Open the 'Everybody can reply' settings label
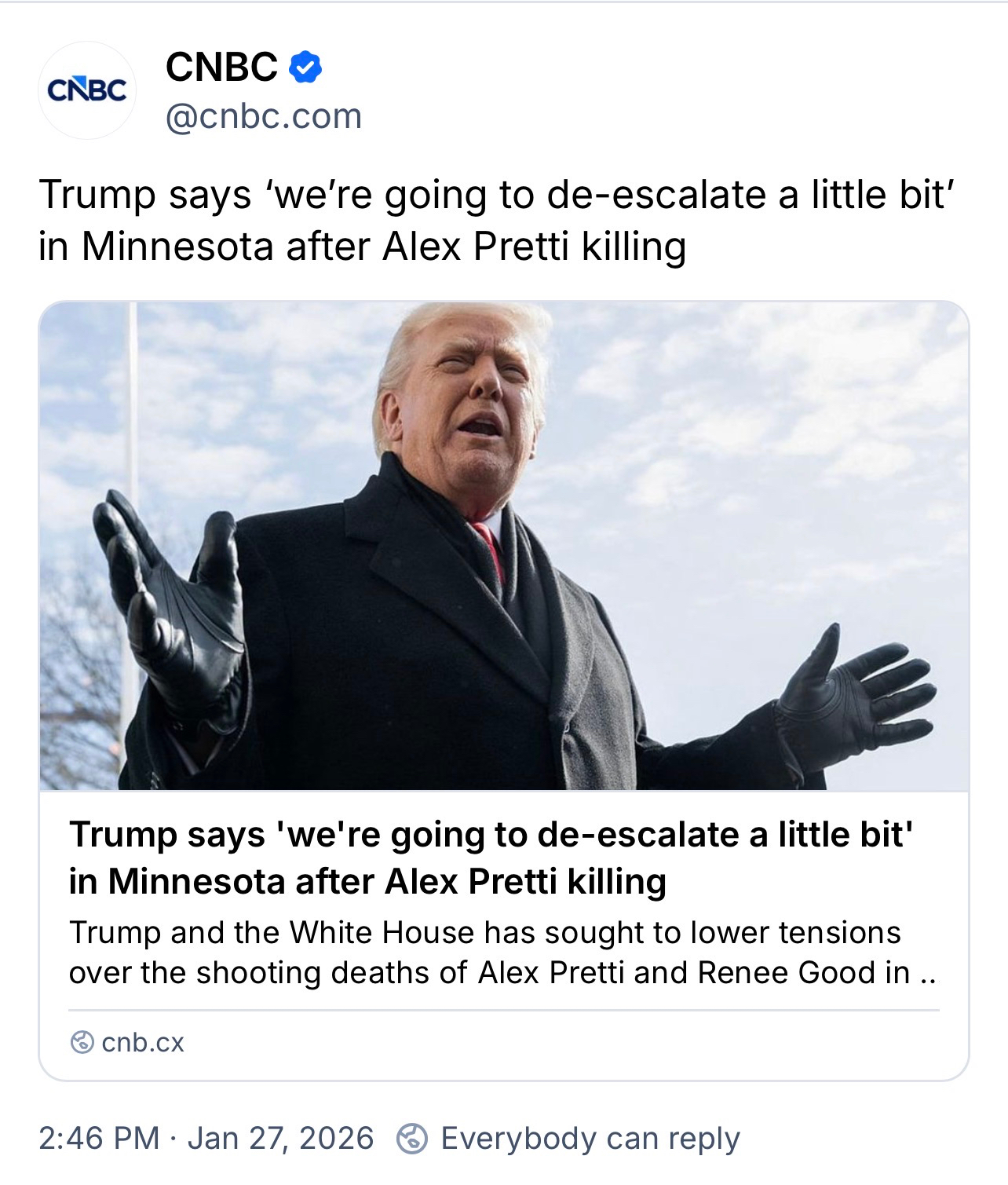Viewport: 1008px width, 1185px height. [x=590, y=1139]
